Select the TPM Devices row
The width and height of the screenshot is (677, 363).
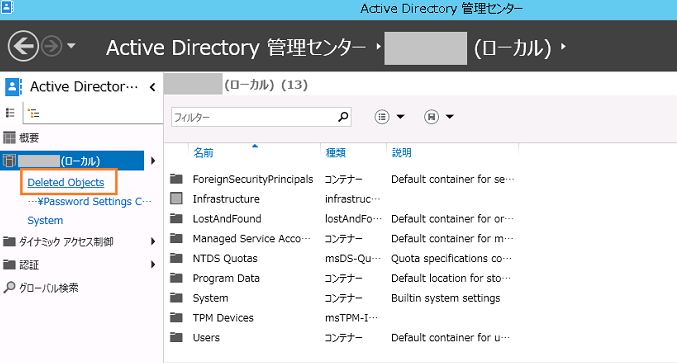tap(342, 318)
